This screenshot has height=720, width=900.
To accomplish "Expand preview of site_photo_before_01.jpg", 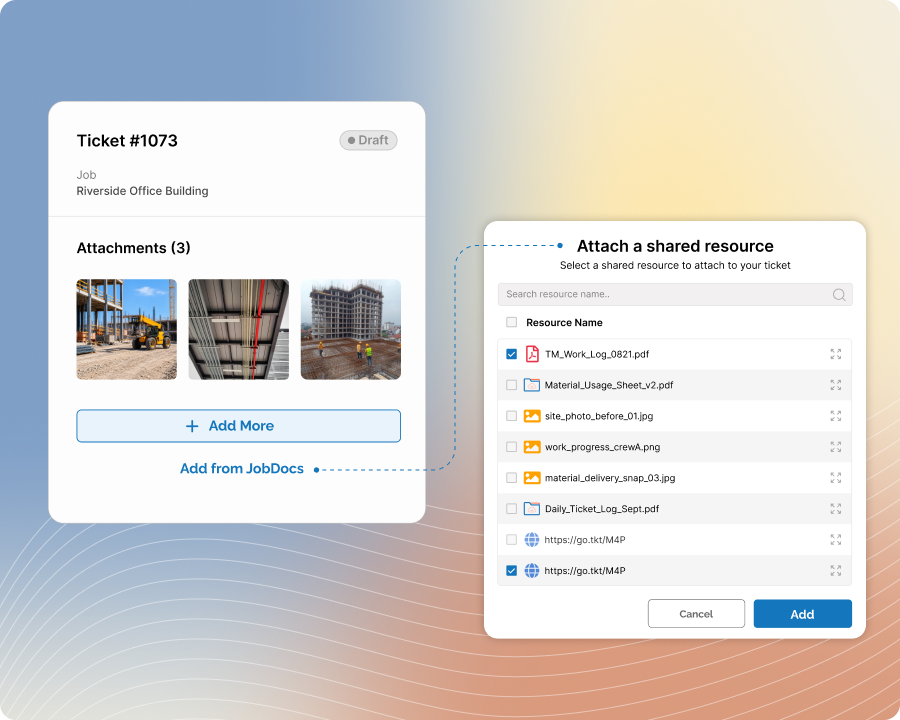I will (x=836, y=416).
